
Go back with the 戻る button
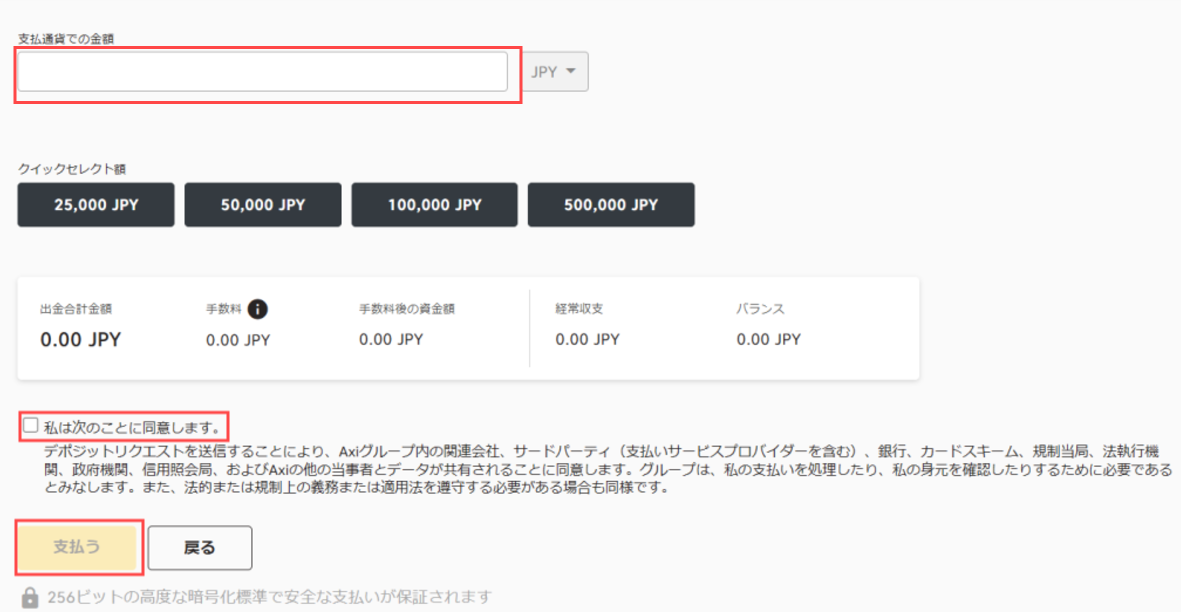[x=200, y=548]
